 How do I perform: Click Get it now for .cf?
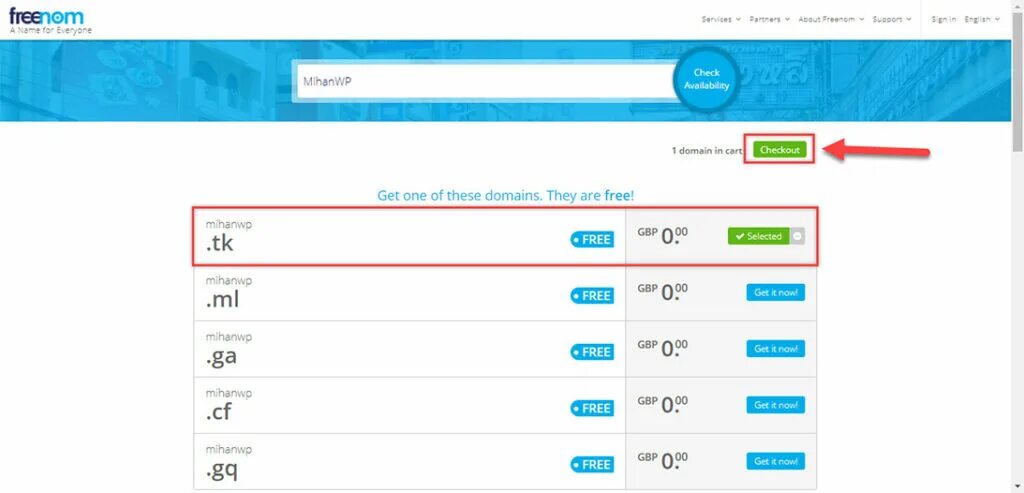(776, 405)
